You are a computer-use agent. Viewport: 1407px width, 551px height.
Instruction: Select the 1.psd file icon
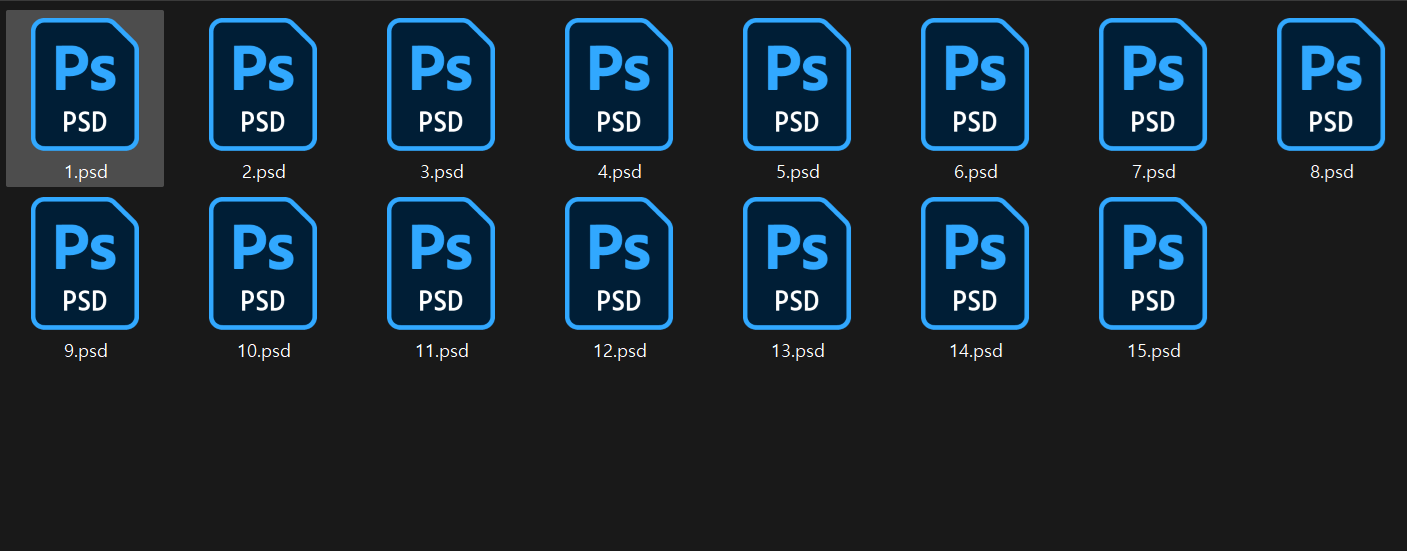pyautogui.click(x=85, y=84)
